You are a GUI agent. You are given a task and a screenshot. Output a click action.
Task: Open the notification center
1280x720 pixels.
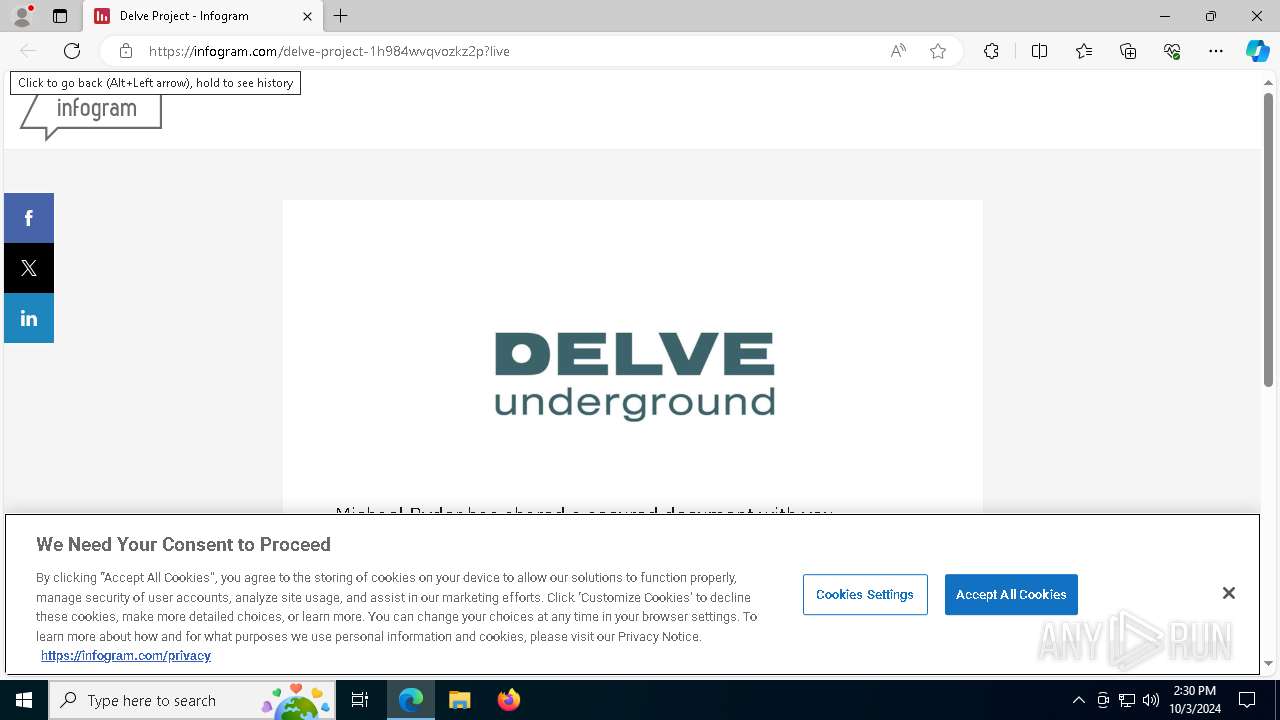pyautogui.click(x=1247, y=700)
